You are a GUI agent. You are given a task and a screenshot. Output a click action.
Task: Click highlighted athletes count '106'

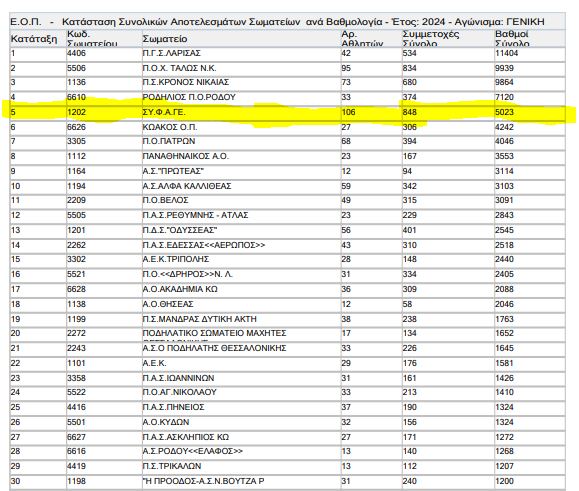pyautogui.click(x=349, y=112)
